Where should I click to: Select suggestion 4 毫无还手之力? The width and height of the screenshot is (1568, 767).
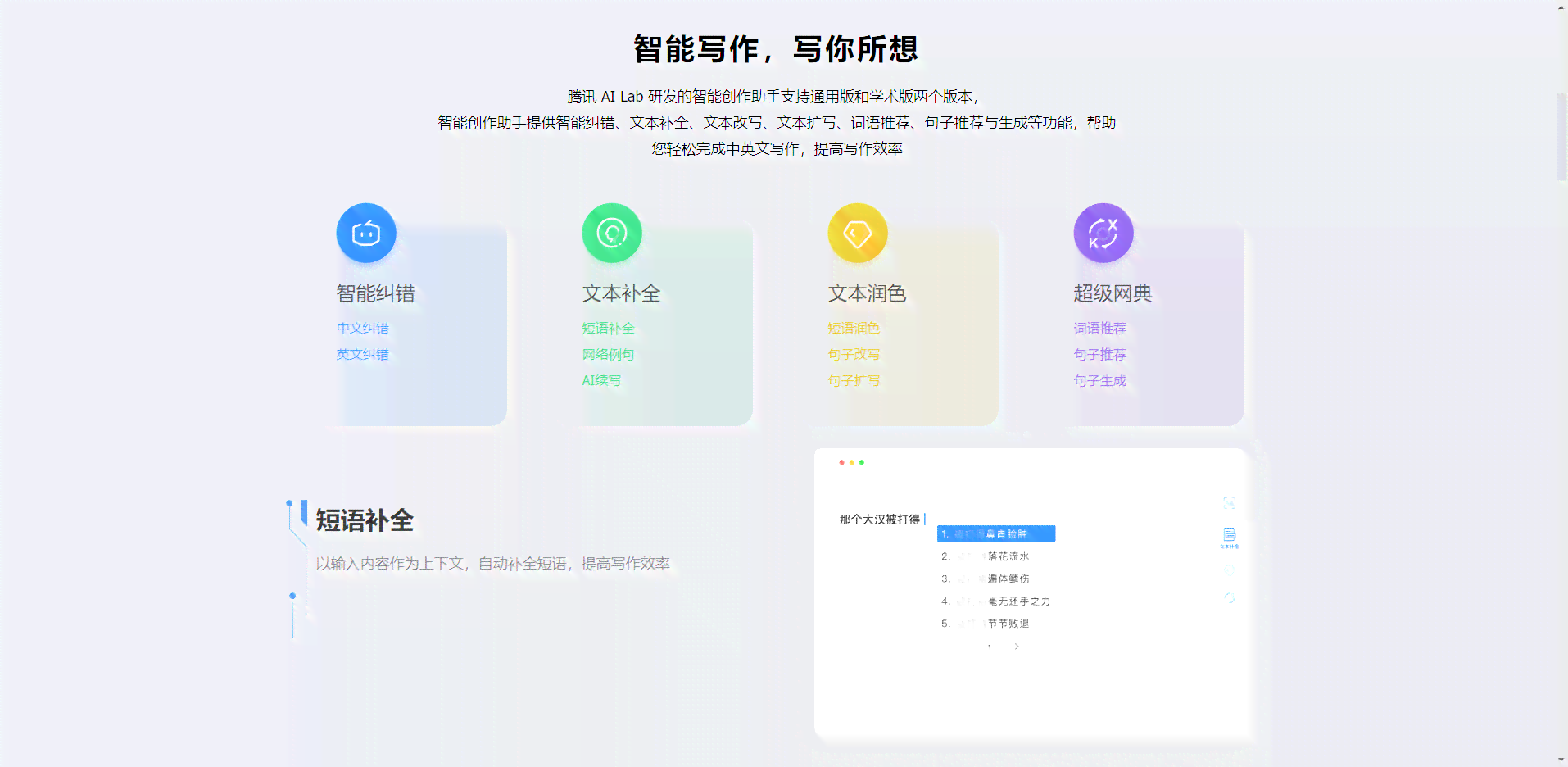point(996,601)
